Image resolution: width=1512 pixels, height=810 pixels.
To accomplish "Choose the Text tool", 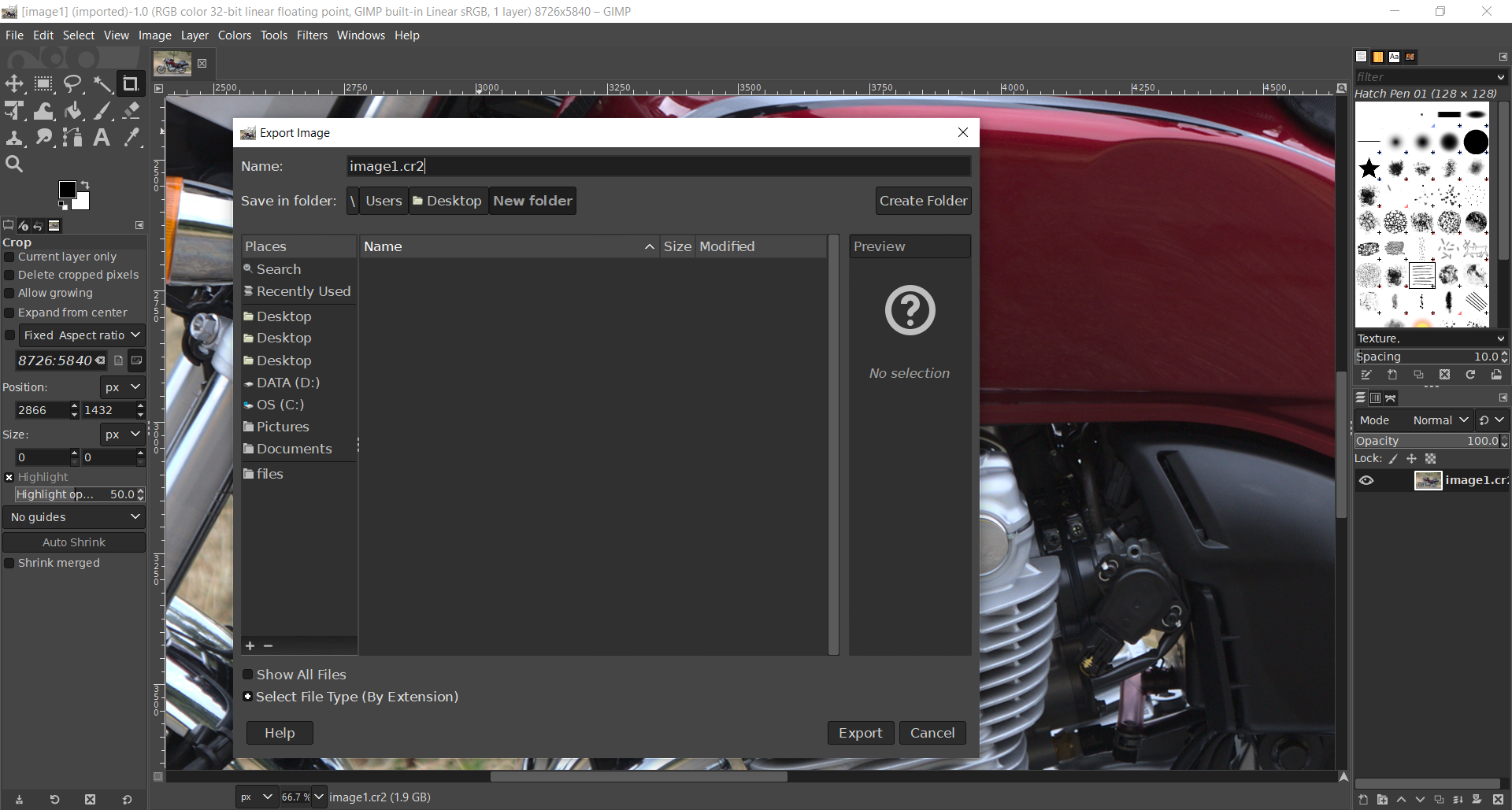I will click(x=102, y=138).
